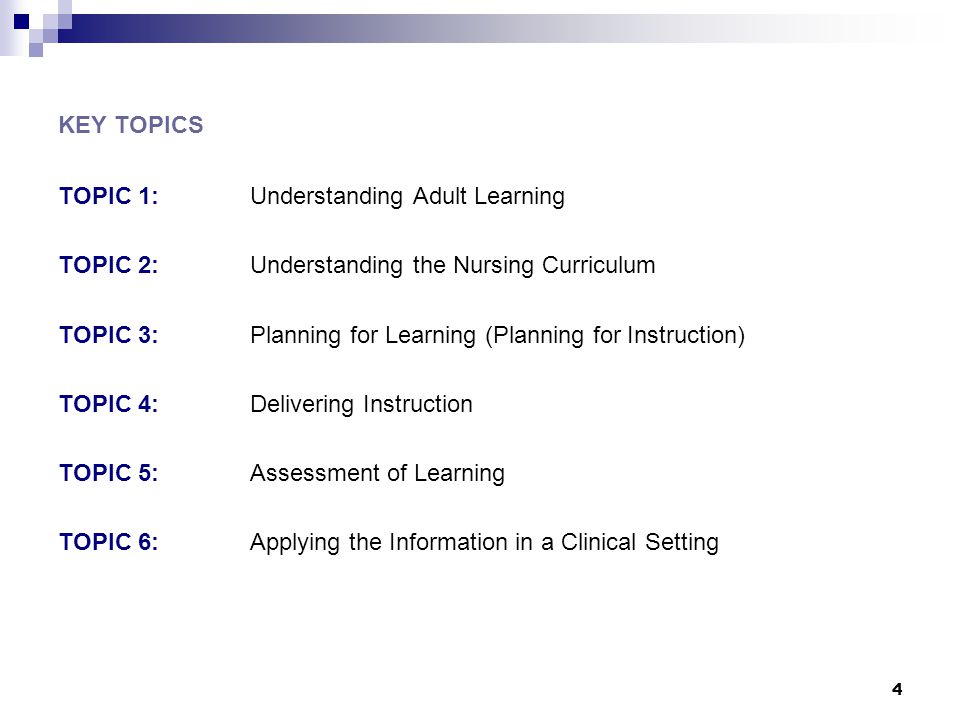Image resolution: width=960 pixels, height=720 pixels.
Task: Click the slide number 4
Action: [x=897, y=689]
